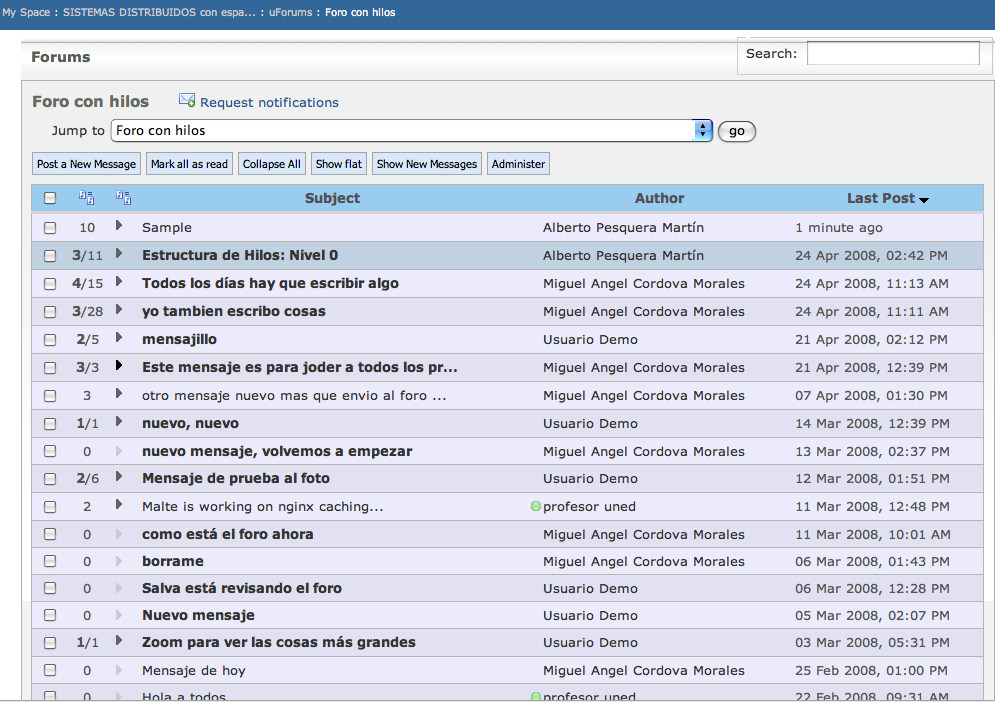The image size is (995, 702).
Task: Click the first thread icon in table header
Action: click(87, 198)
